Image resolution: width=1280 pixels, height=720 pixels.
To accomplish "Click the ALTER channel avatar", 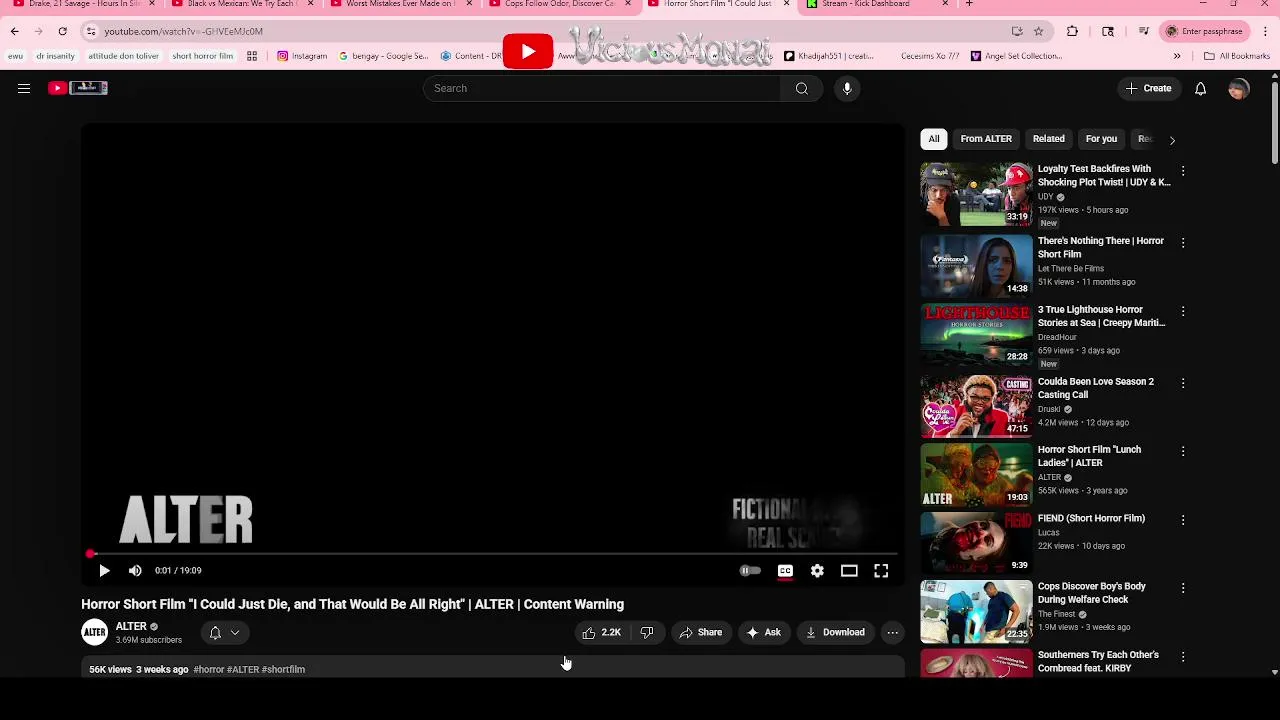I will [94, 632].
